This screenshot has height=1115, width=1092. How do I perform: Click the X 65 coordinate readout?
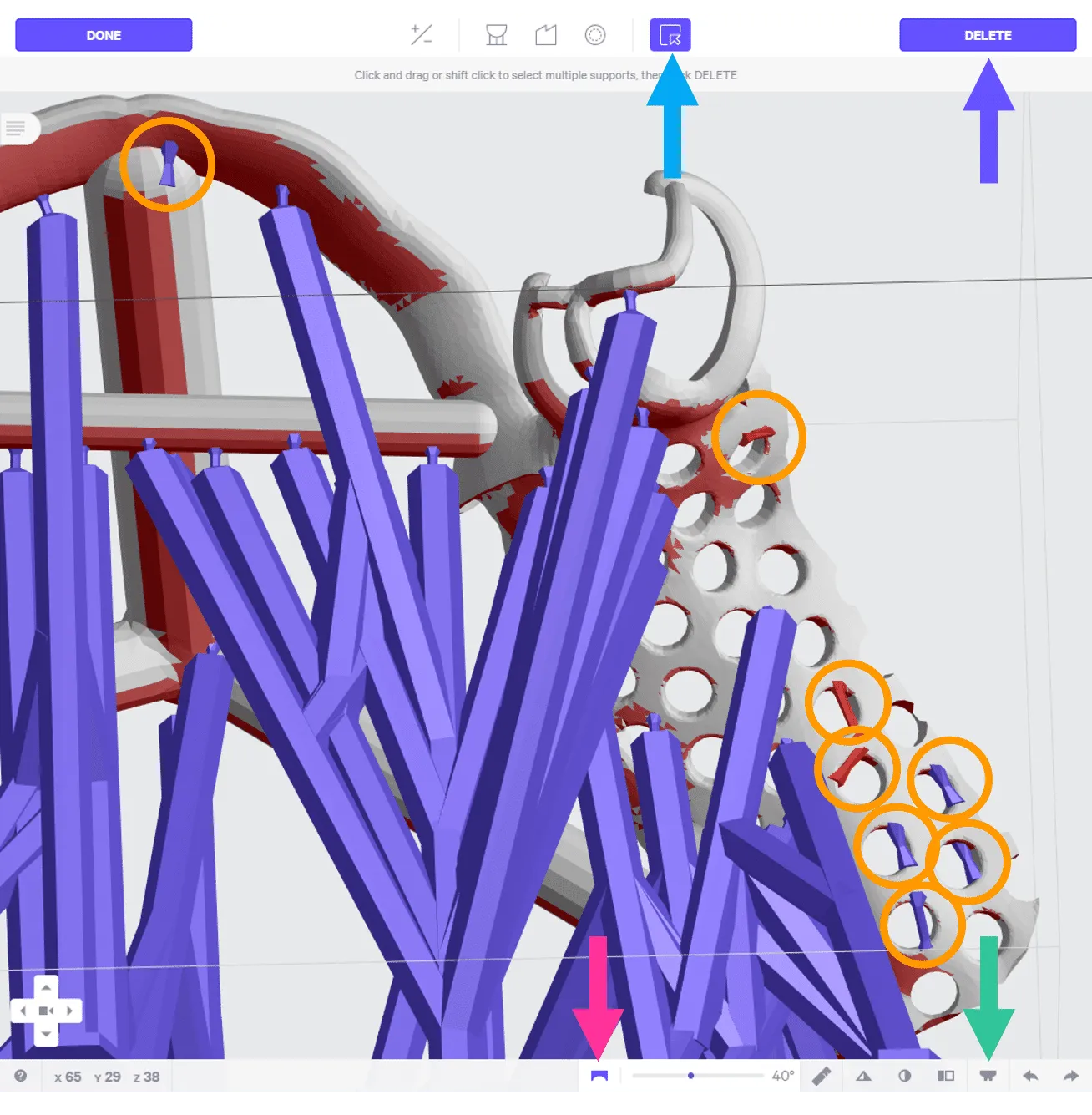(x=68, y=1077)
